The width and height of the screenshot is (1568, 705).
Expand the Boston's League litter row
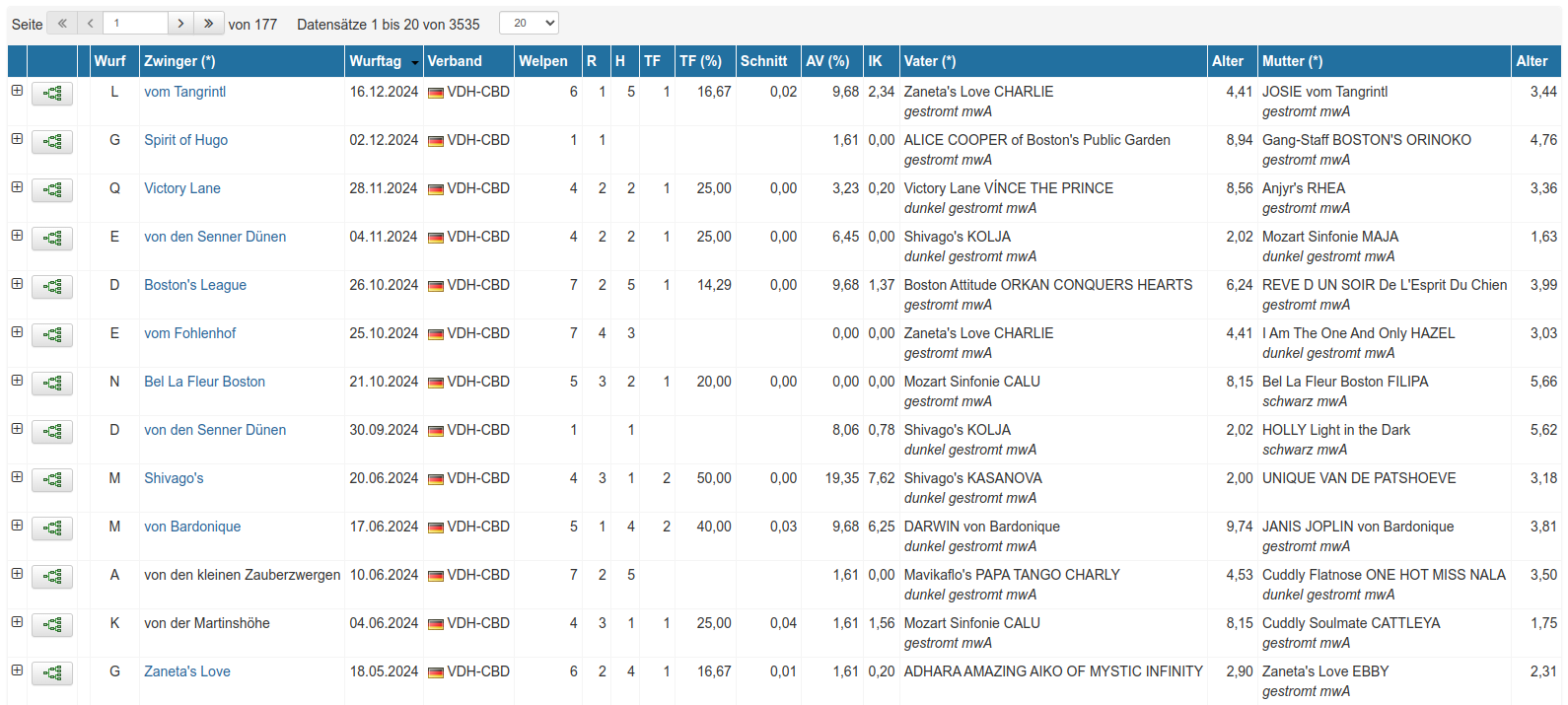[17, 283]
